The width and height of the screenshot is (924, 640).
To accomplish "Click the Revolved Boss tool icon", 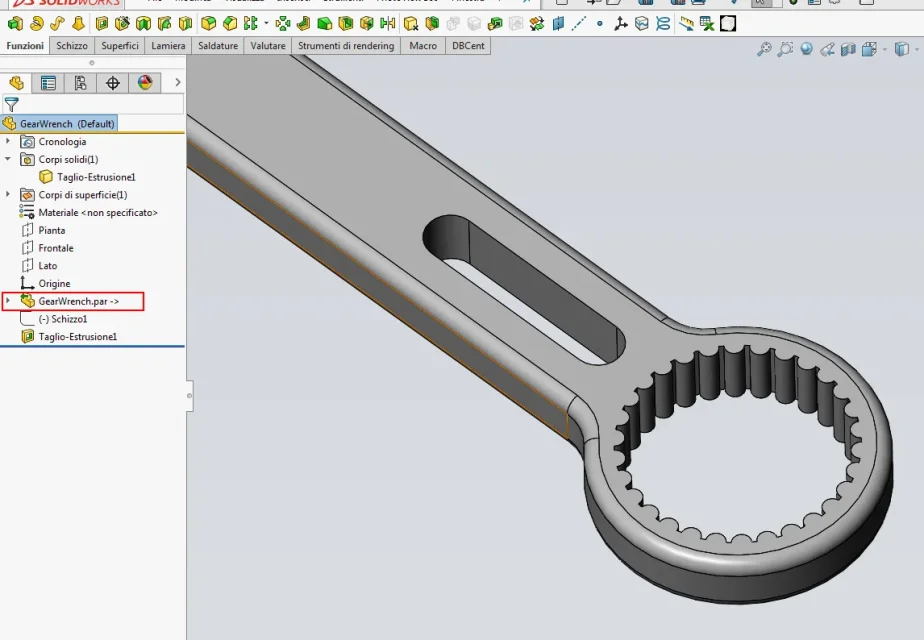I will (37, 24).
